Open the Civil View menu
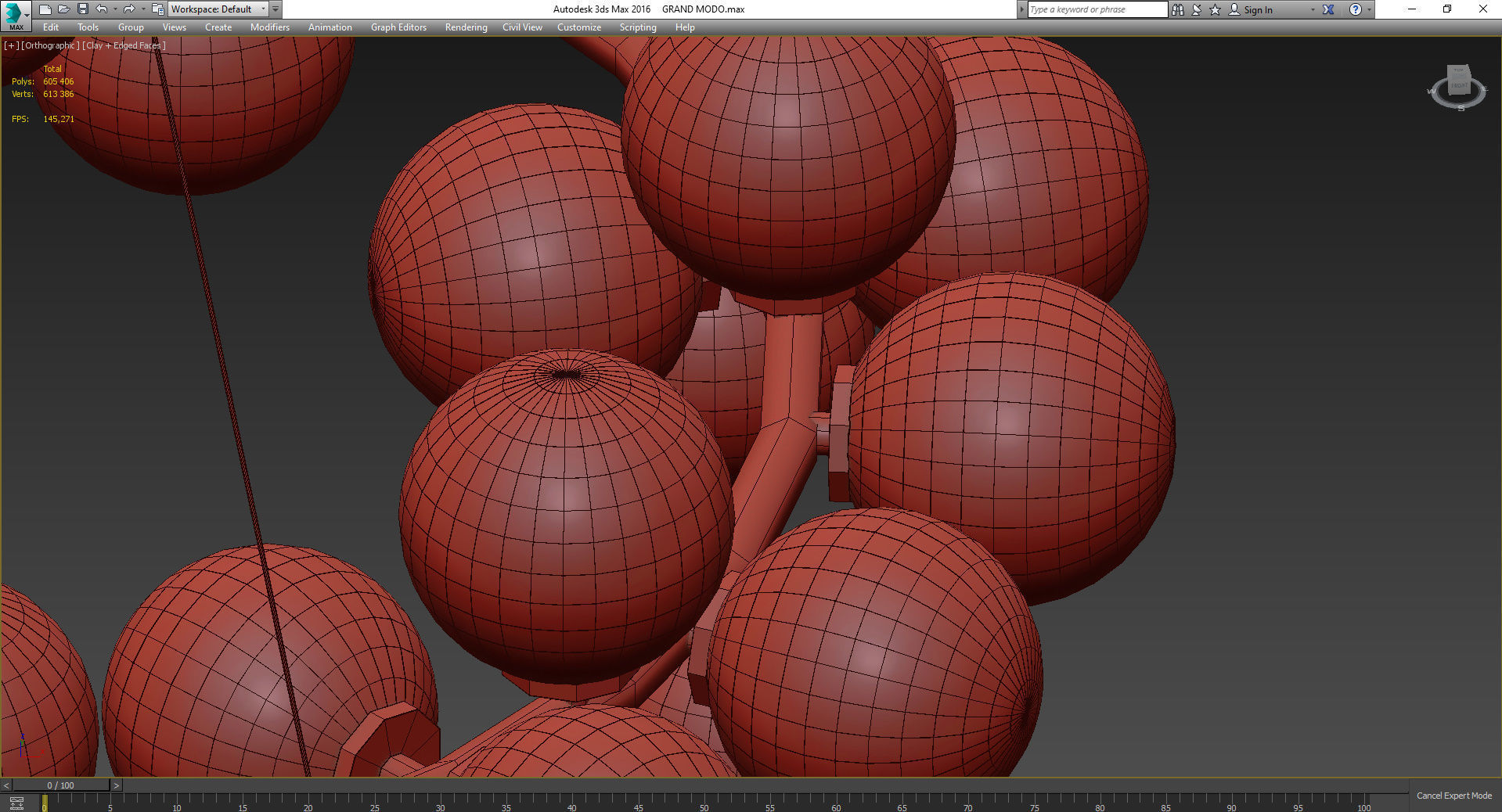This screenshot has height=812, width=1502. point(522,27)
